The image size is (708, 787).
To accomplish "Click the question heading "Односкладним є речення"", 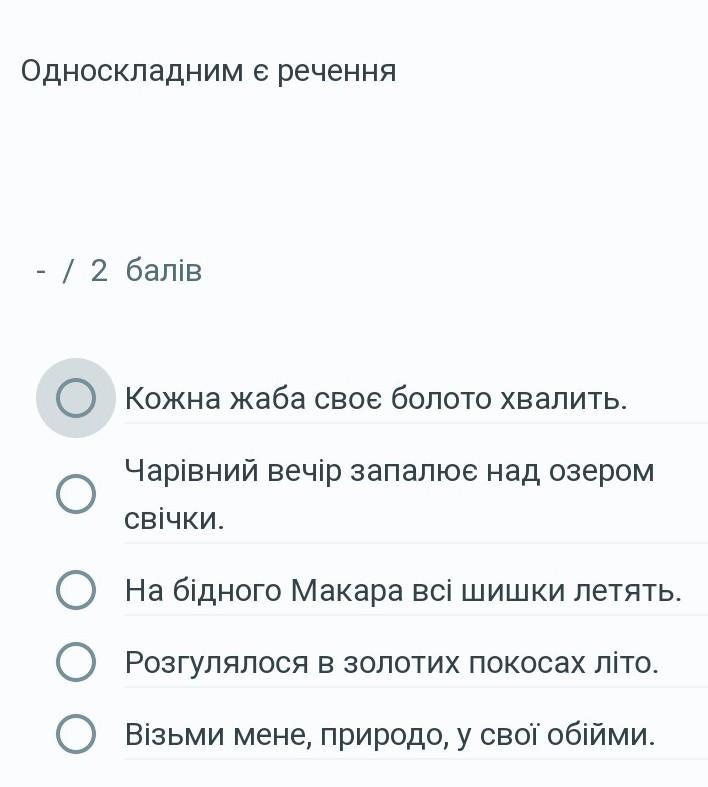I will click(x=209, y=71).
